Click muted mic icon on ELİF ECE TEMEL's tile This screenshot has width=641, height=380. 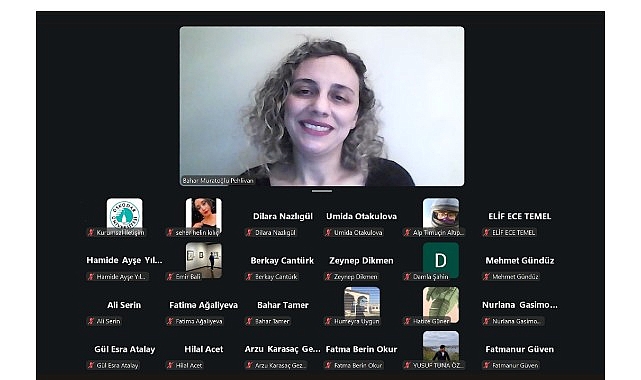pos(486,232)
